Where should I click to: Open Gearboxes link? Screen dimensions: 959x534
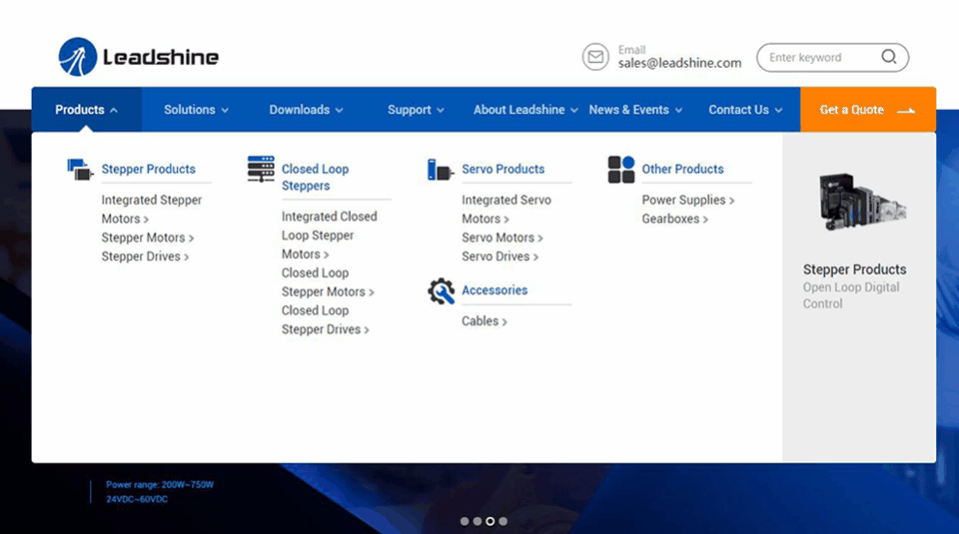675,219
